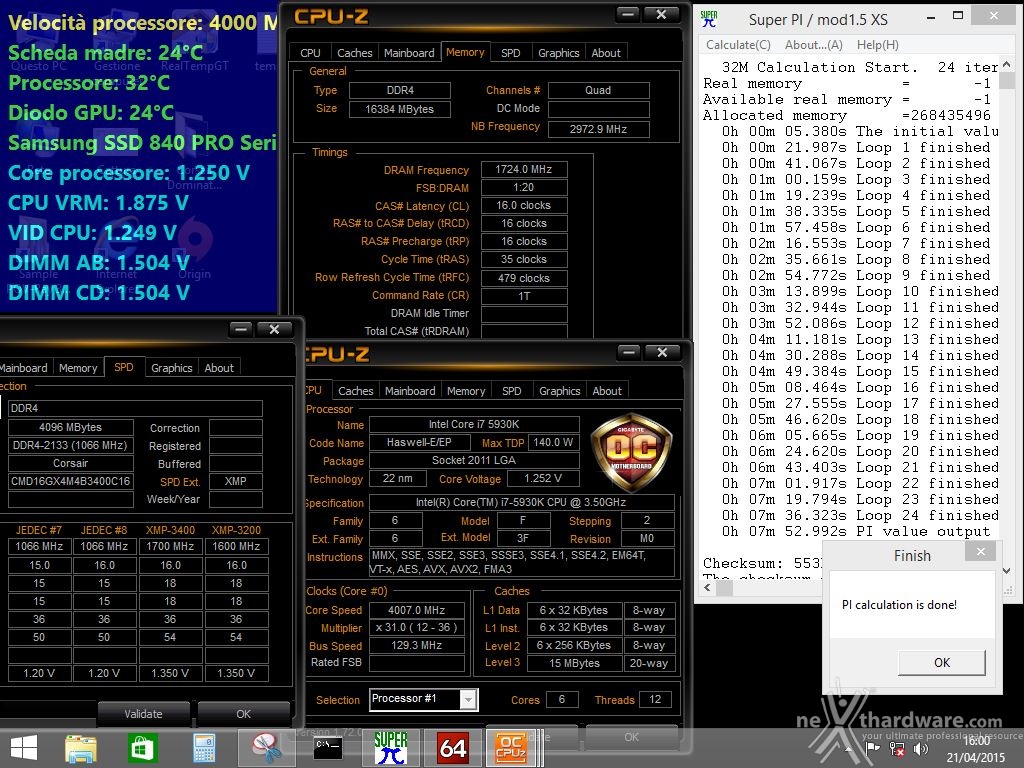This screenshot has height=768, width=1024.
Task: Select Caches tab in CPU-Z Memory timings window
Action: (355, 53)
